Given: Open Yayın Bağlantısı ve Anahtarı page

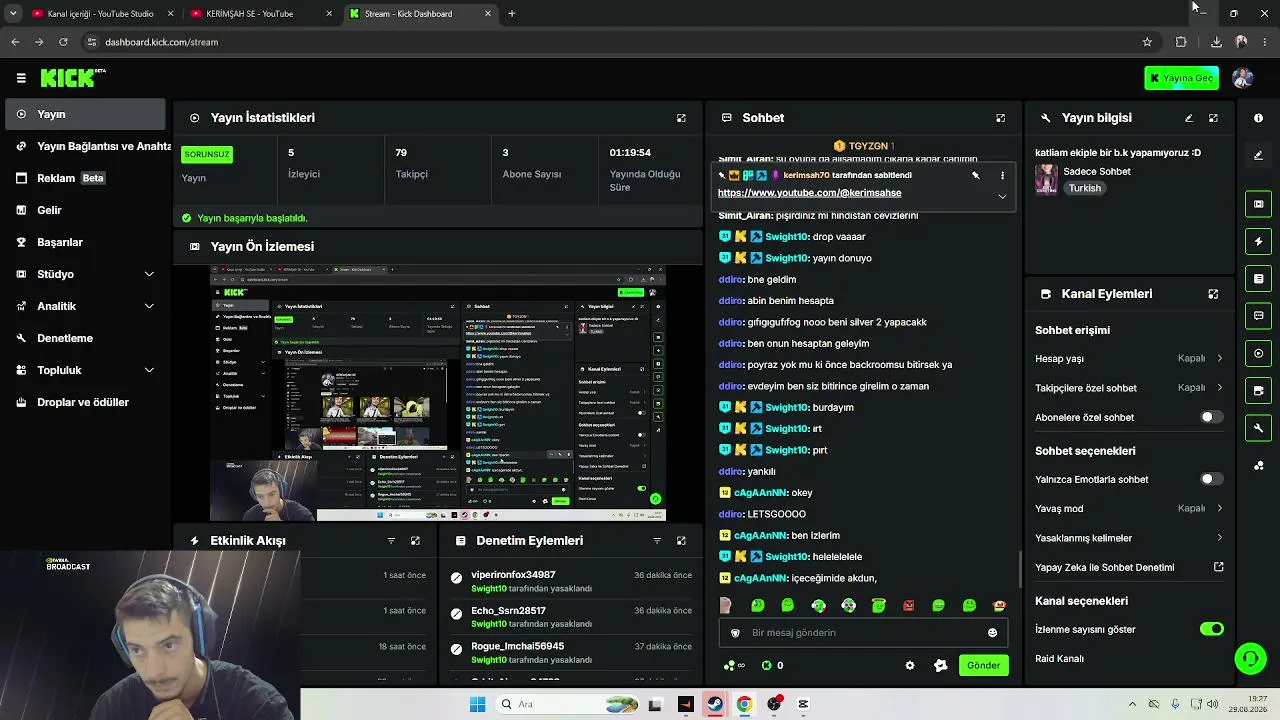Looking at the screenshot, I should (x=94, y=146).
